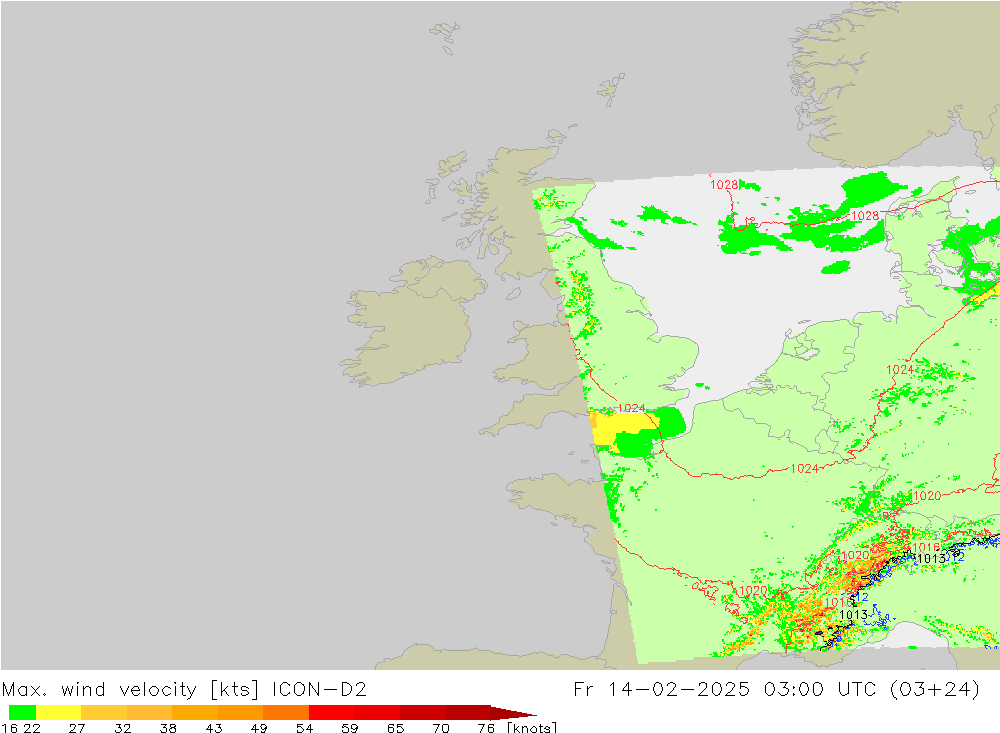Click the legend value '32'
This screenshot has height=733, width=1000.
pyautogui.click(x=122, y=728)
